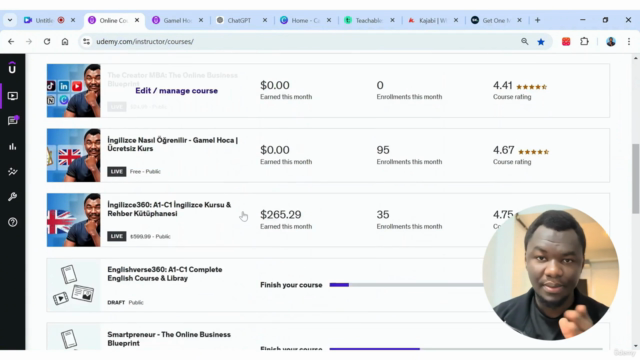Screen dimensions: 640x360
Task: Click İngilizce Nasıl Öğrenilir course thumbnail
Action: pos(73,155)
